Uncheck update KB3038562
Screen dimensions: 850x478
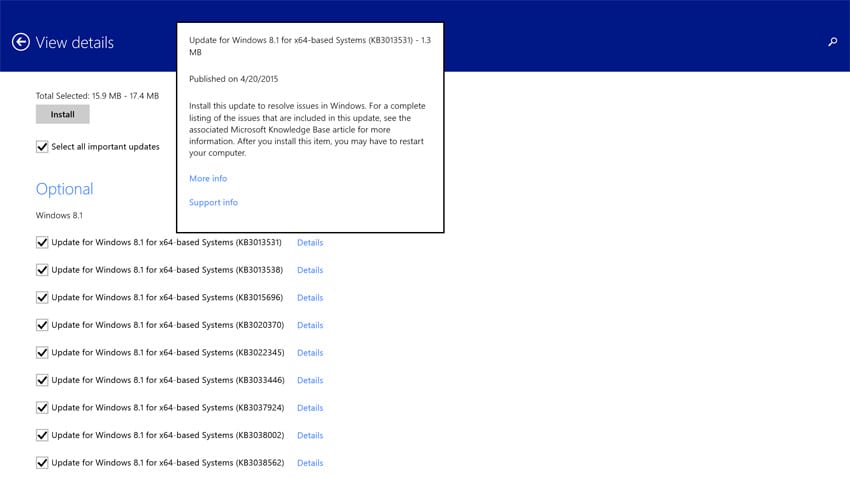point(42,463)
